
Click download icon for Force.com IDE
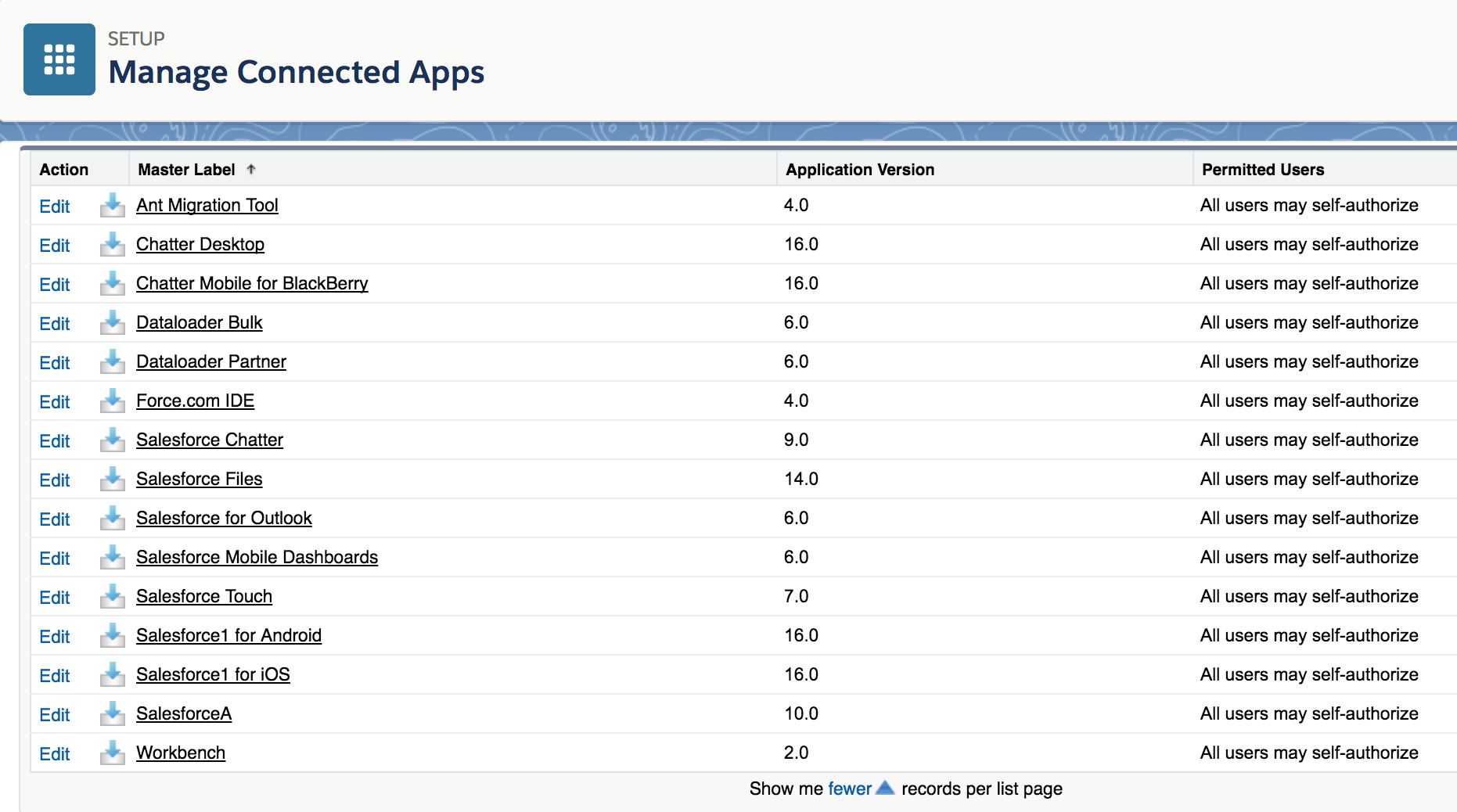coord(113,401)
